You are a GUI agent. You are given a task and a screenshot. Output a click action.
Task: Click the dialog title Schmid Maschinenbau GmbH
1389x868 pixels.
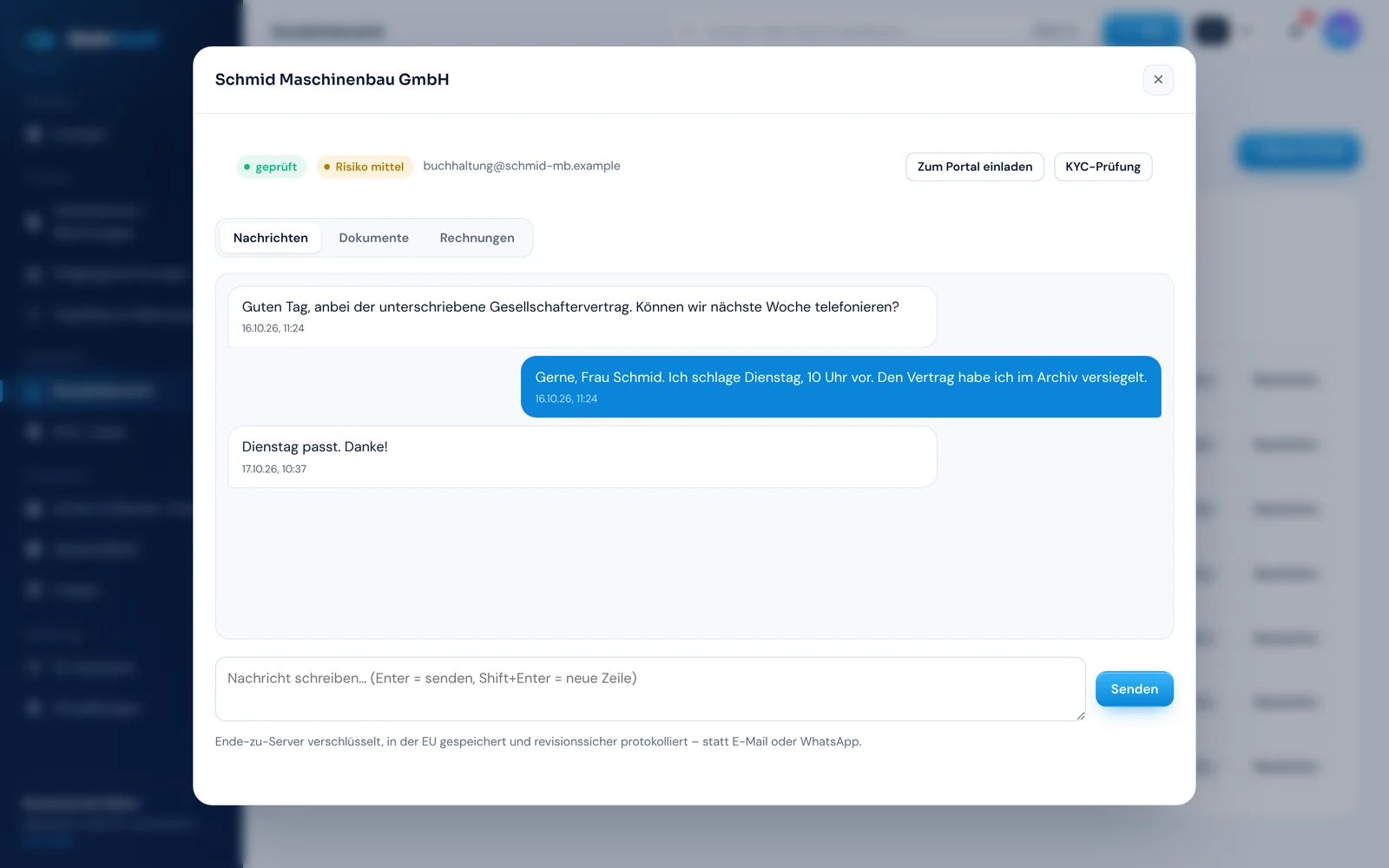(x=332, y=80)
